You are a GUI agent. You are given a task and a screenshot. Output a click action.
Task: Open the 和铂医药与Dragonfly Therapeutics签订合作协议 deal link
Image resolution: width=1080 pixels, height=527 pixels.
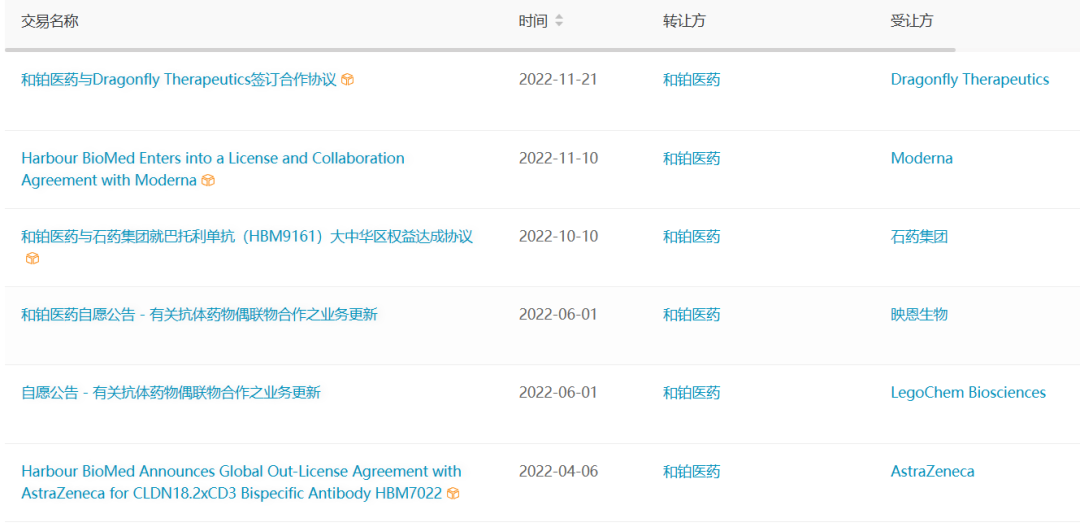(x=179, y=79)
